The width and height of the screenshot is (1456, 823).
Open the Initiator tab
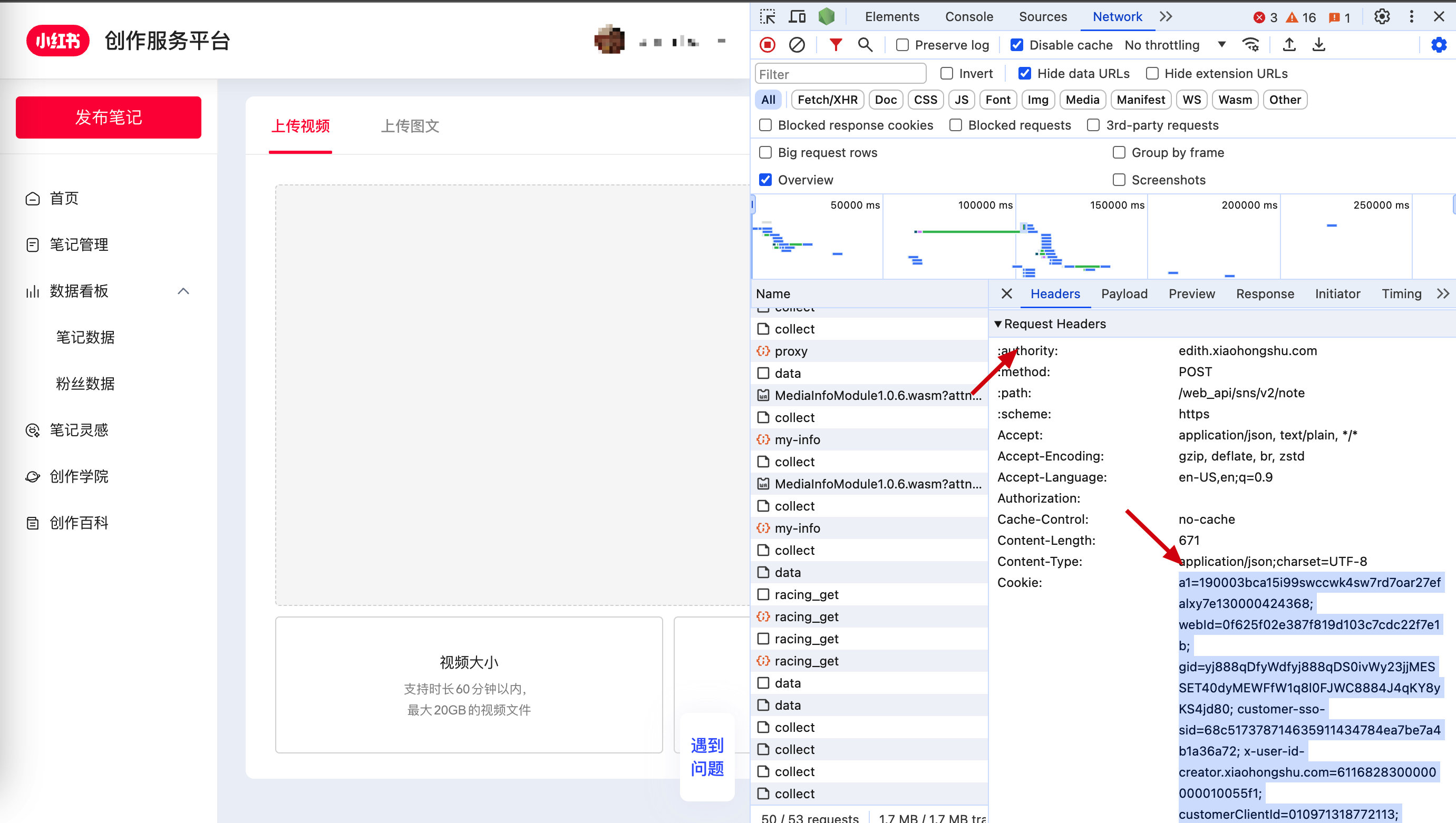click(x=1337, y=293)
